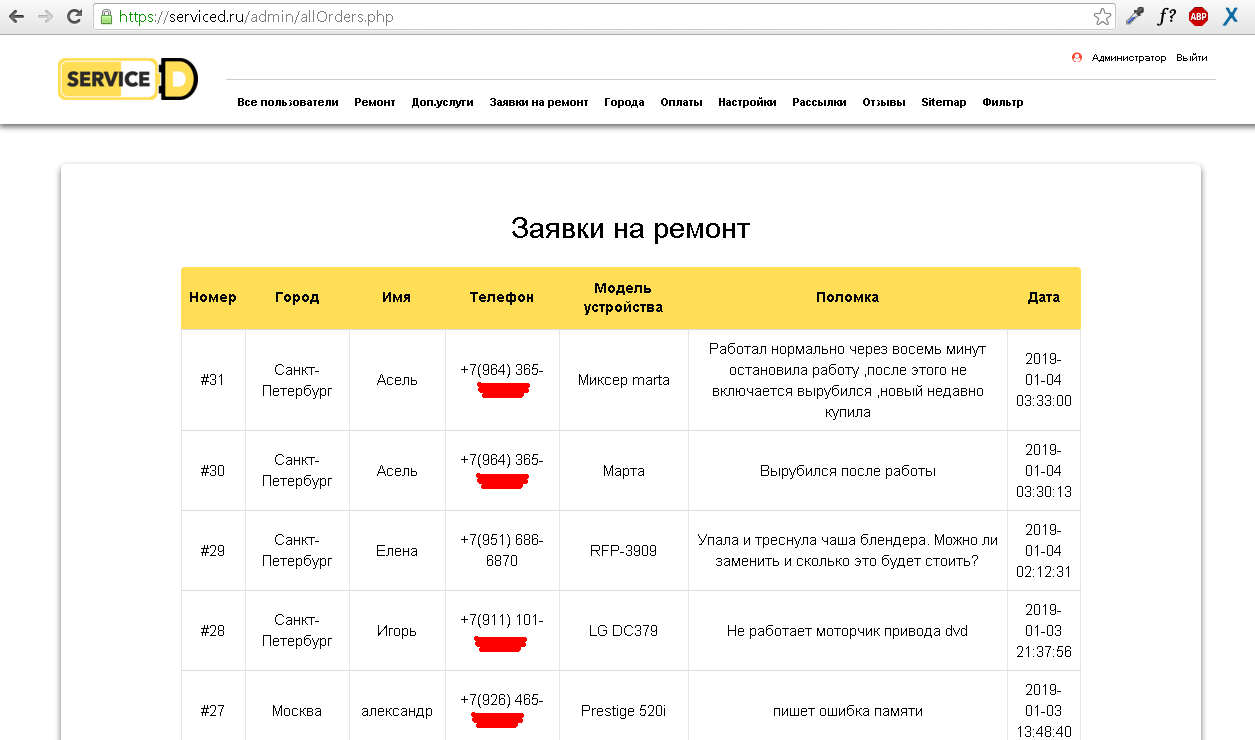Open the Оплаты menu item
The image size is (1255, 740).
point(681,102)
